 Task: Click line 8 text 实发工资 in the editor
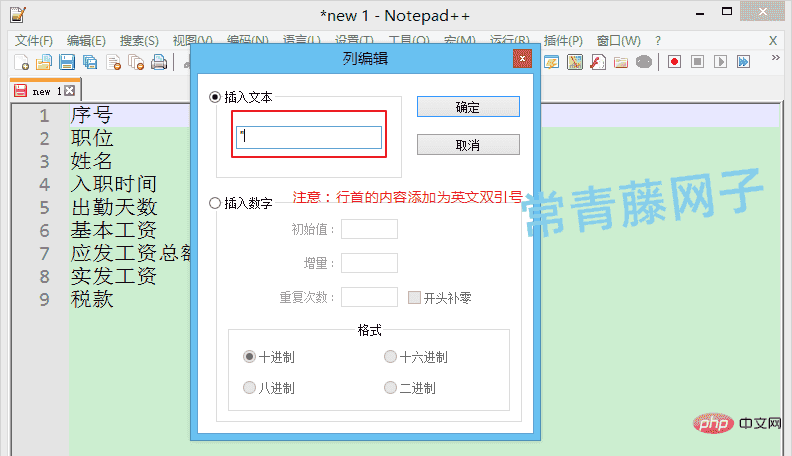[x=114, y=276]
